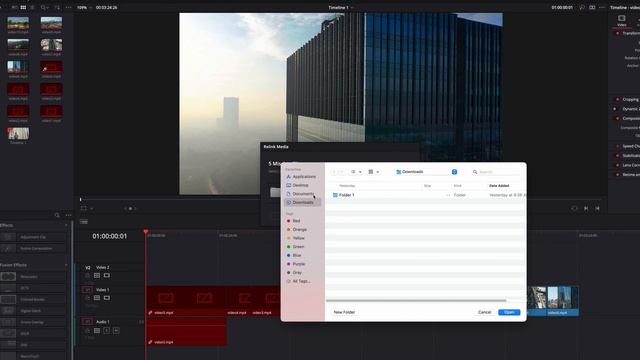Toggle the Lens Correction enable dot
This screenshot has width=640, height=360.
tap(617, 165)
